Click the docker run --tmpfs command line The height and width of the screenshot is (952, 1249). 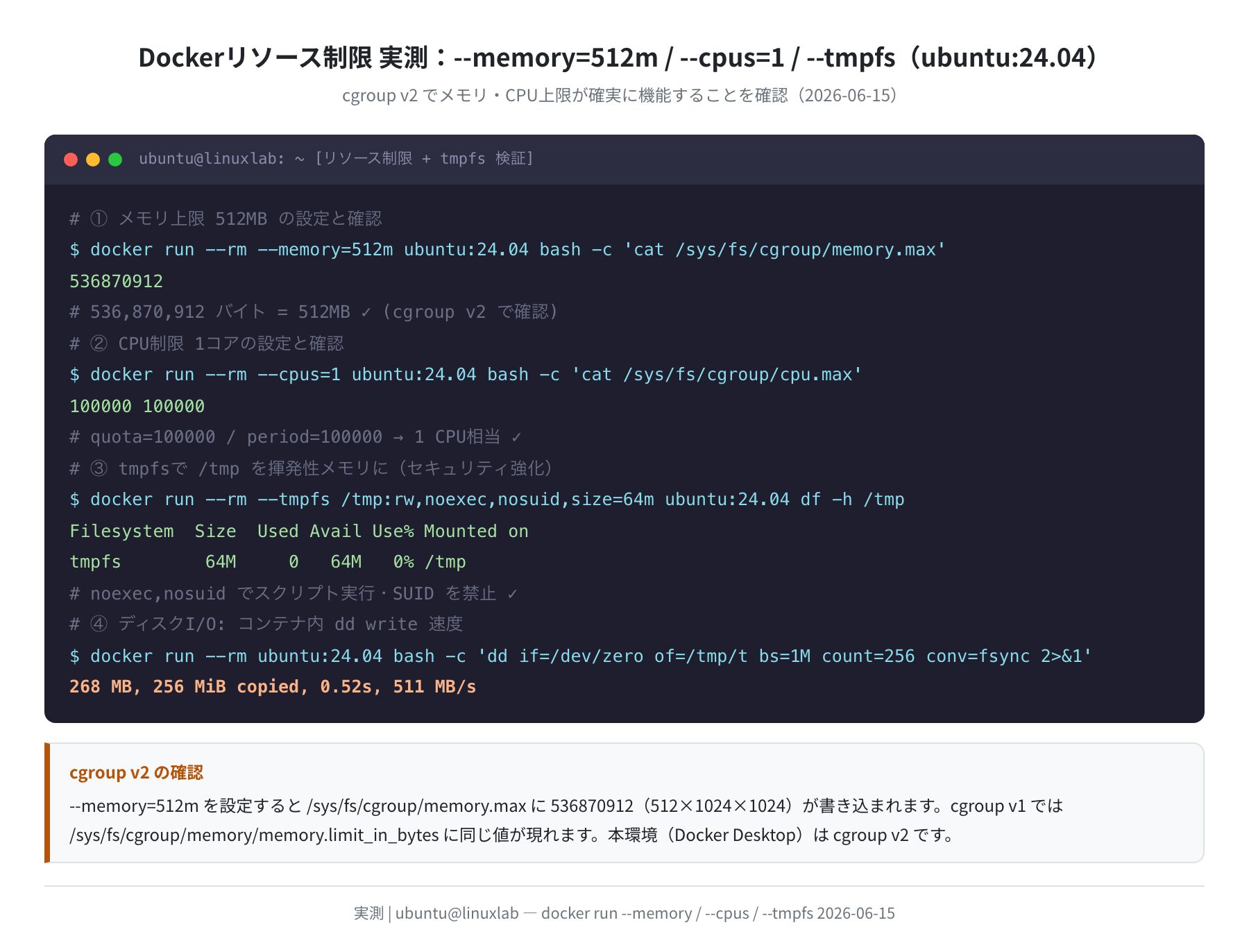click(487, 500)
